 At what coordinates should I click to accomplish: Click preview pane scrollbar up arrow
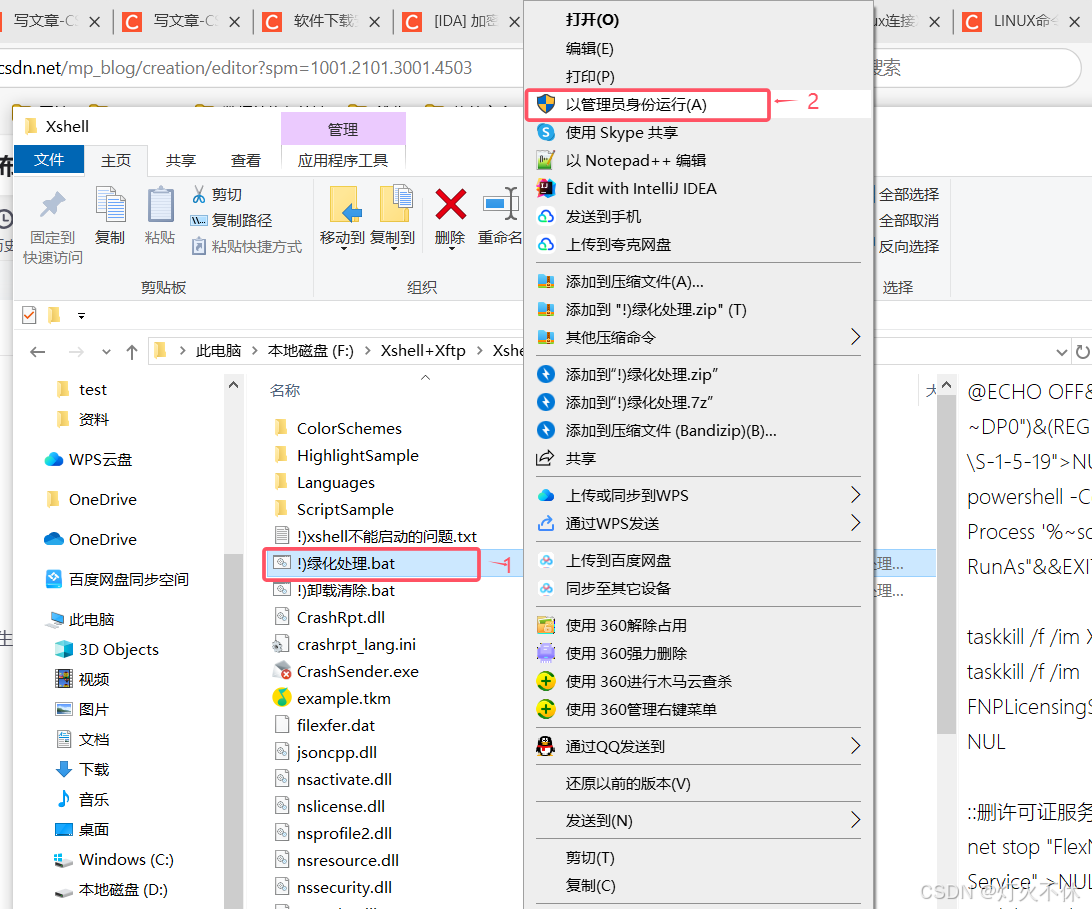coord(946,384)
